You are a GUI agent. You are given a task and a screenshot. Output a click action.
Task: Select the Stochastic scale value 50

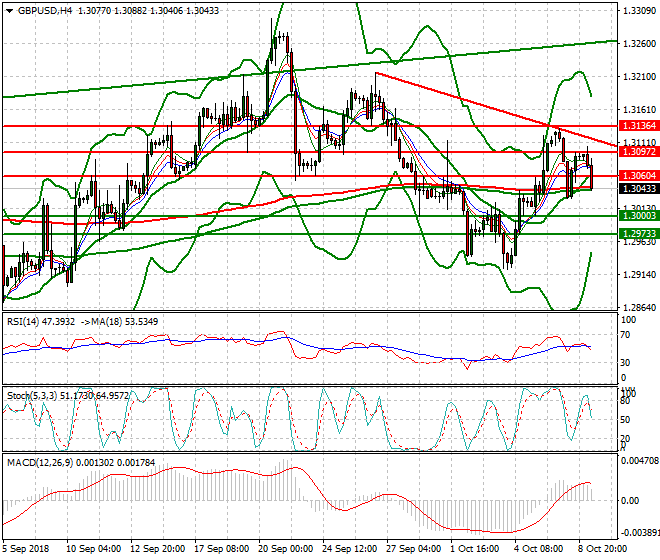(x=625, y=420)
